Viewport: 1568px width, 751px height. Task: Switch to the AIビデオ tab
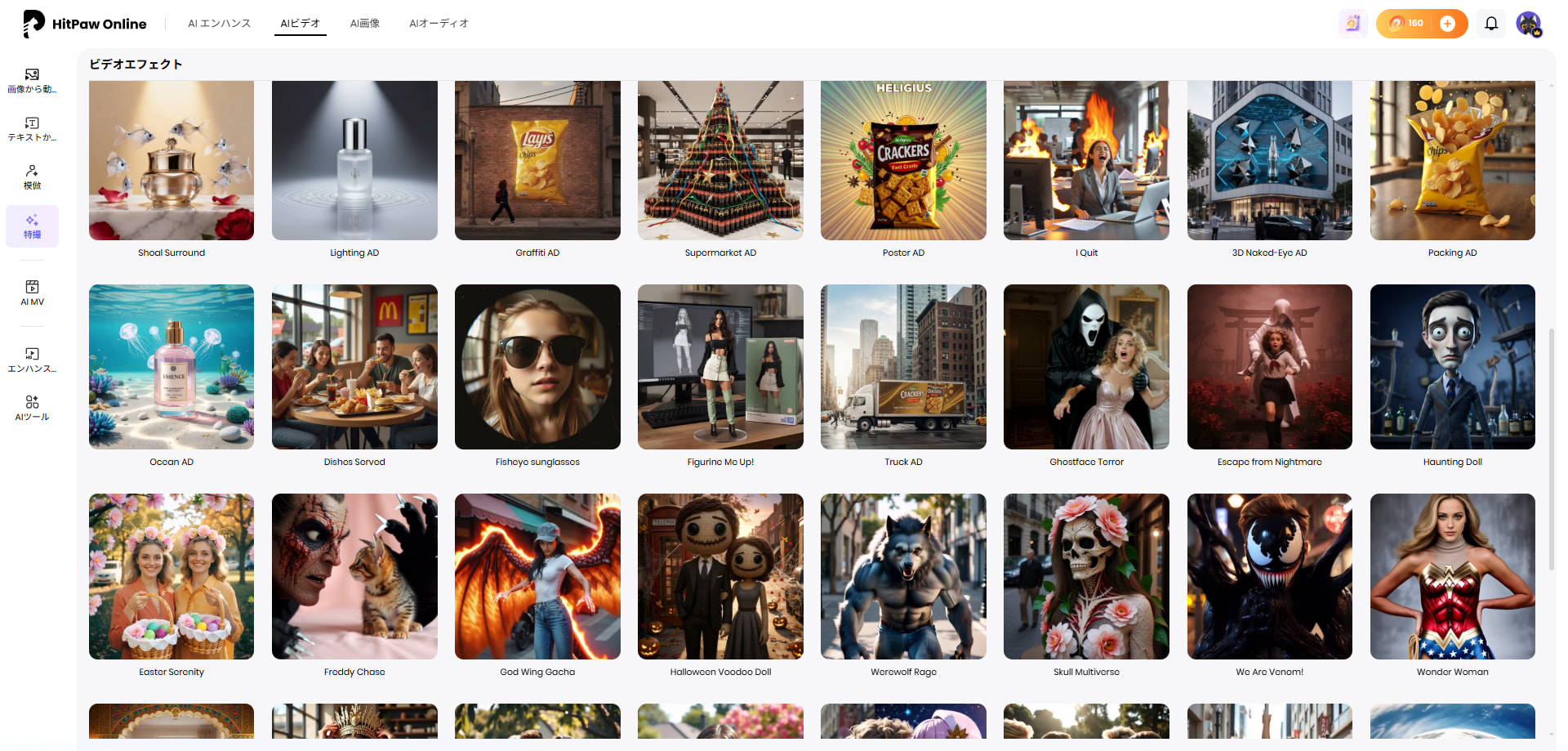pyautogui.click(x=301, y=24)
